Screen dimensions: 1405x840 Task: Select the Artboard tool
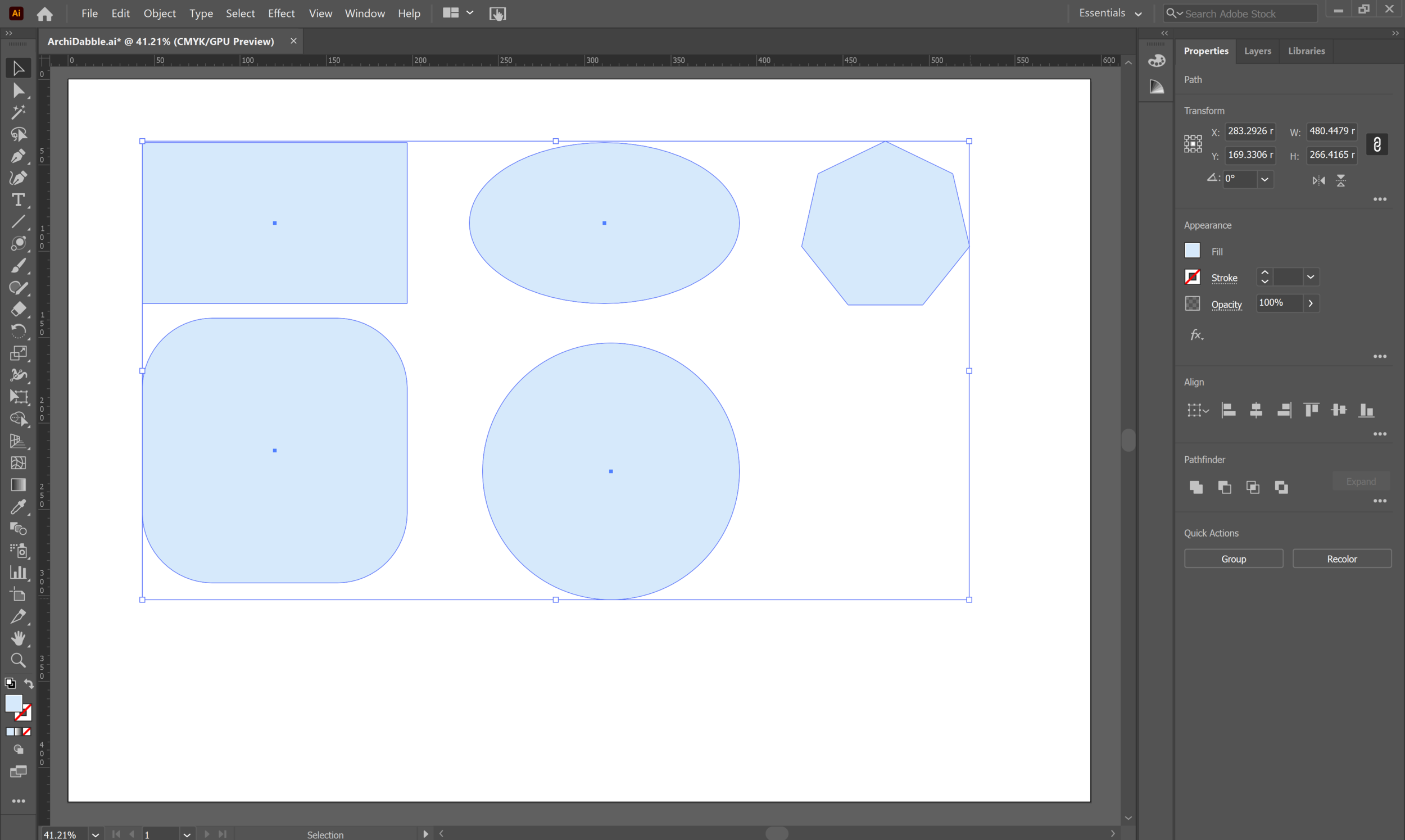18,595
